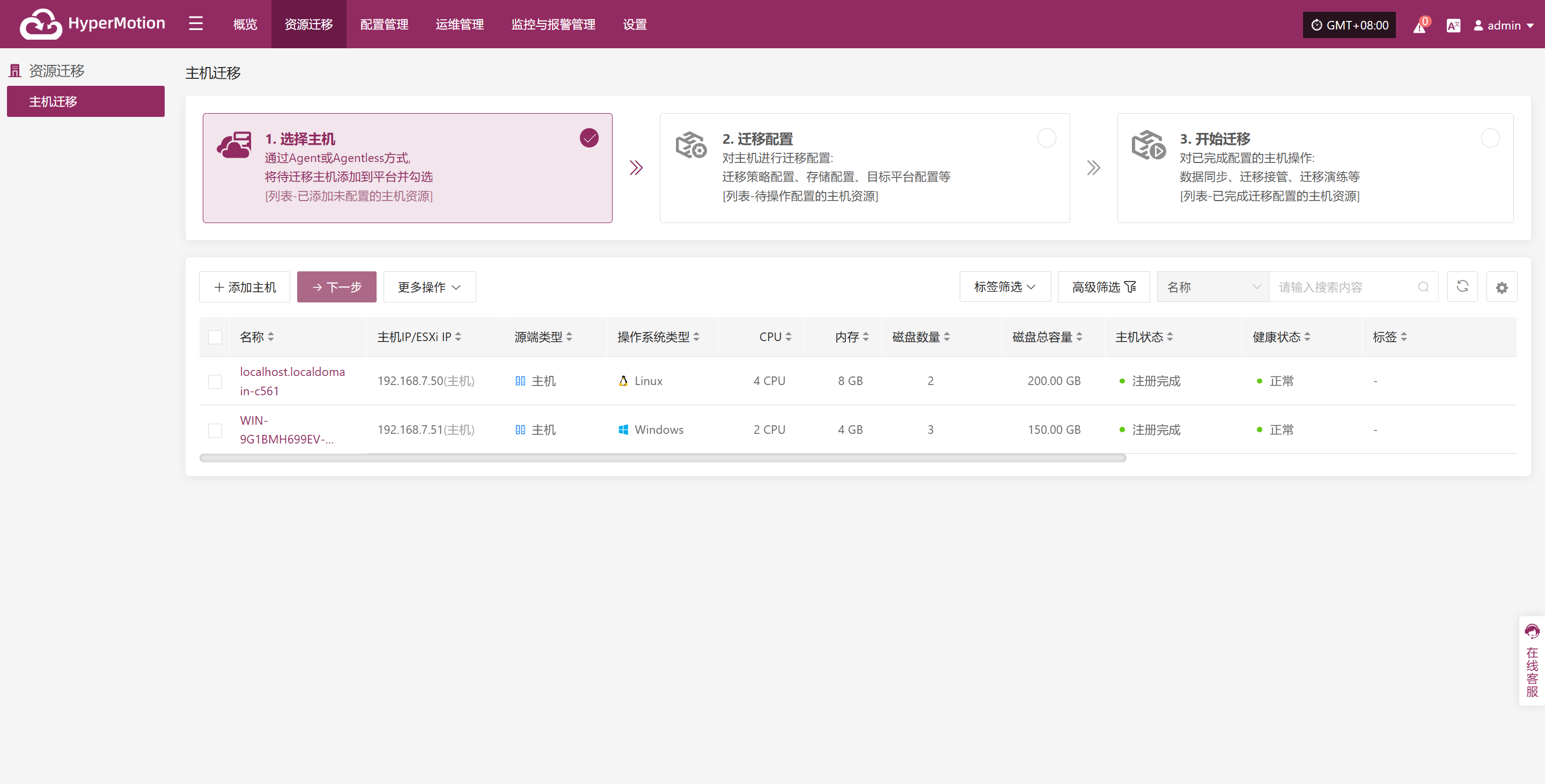1545x784 pixels.
Task: Click the 200.00 GB disk capacity cell
Action: (x=1054, y=381)
